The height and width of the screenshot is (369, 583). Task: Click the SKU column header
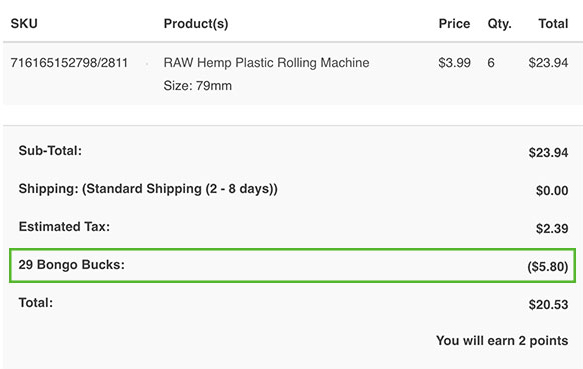click(x=24, y=23)
